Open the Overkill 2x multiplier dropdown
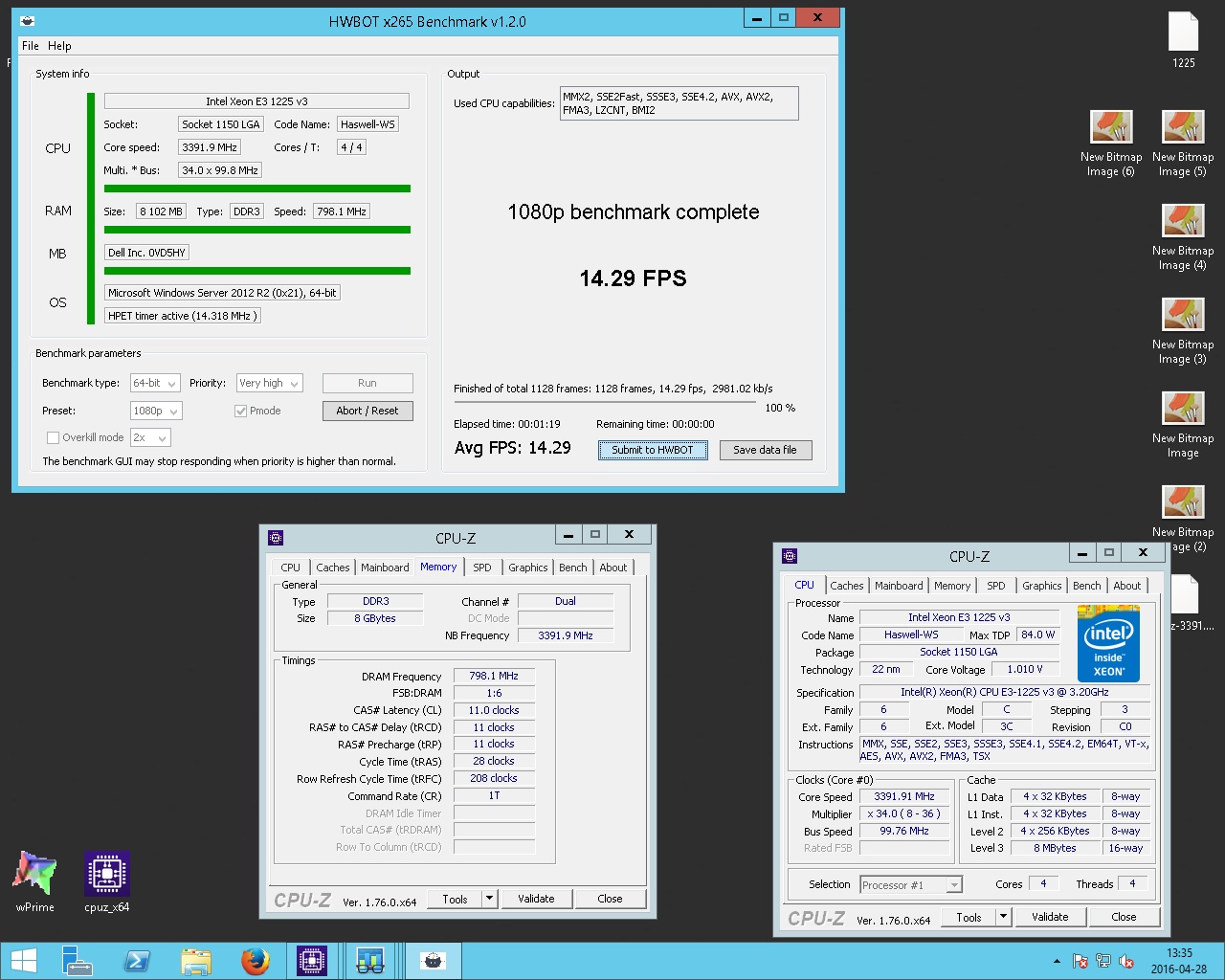1225x980 pixels. [150, 437]
